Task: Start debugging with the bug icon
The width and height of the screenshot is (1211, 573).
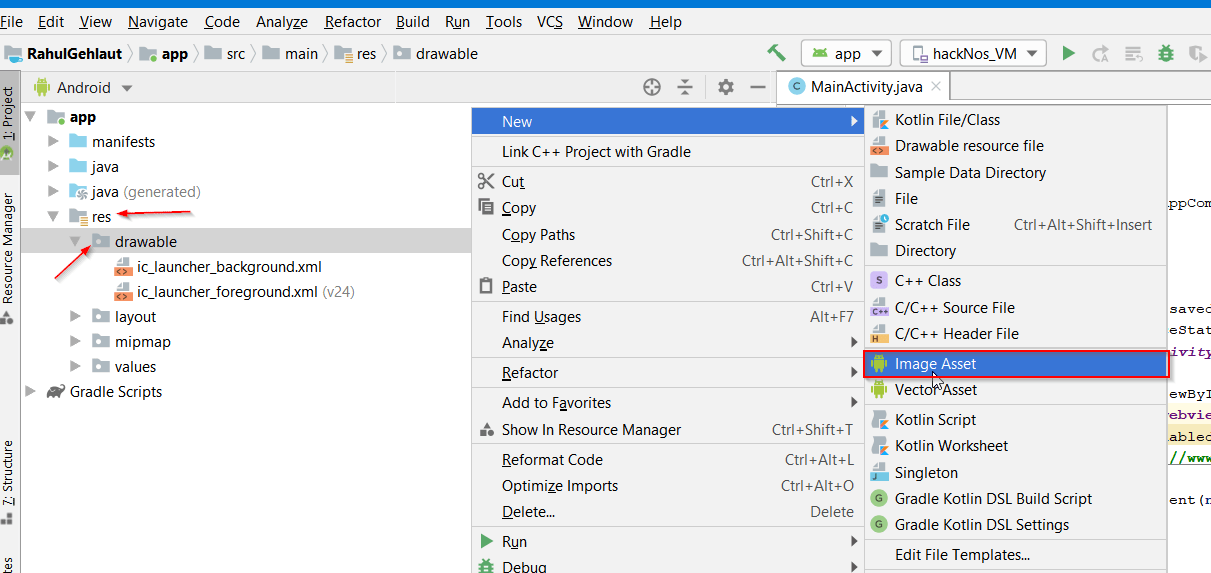Action: (1166, 53)
